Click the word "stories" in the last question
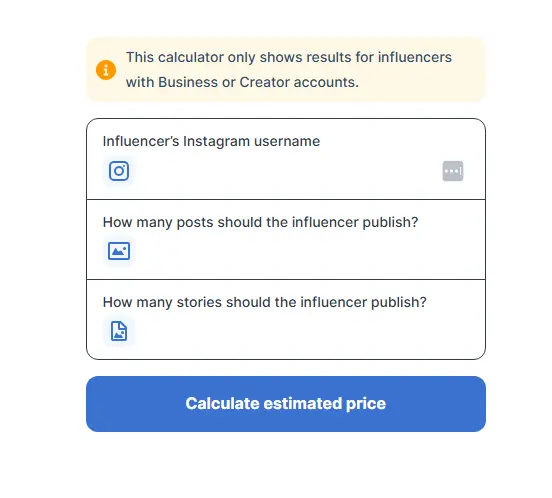Screen dimensions: 552x498 point(199,302)
